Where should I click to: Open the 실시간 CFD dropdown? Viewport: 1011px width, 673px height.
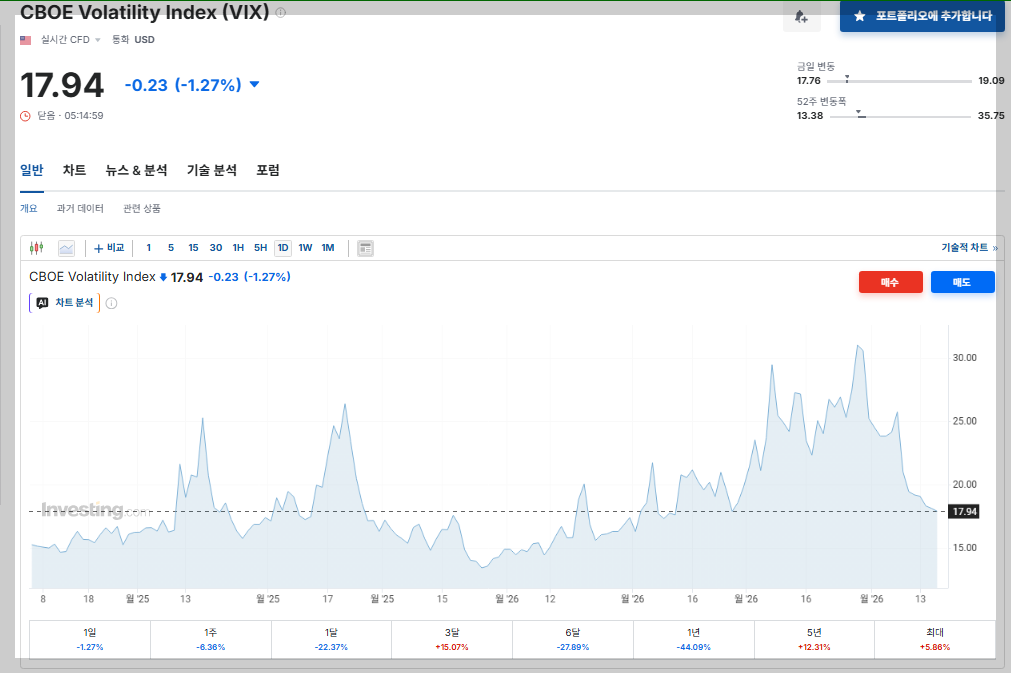pos(70,40)
